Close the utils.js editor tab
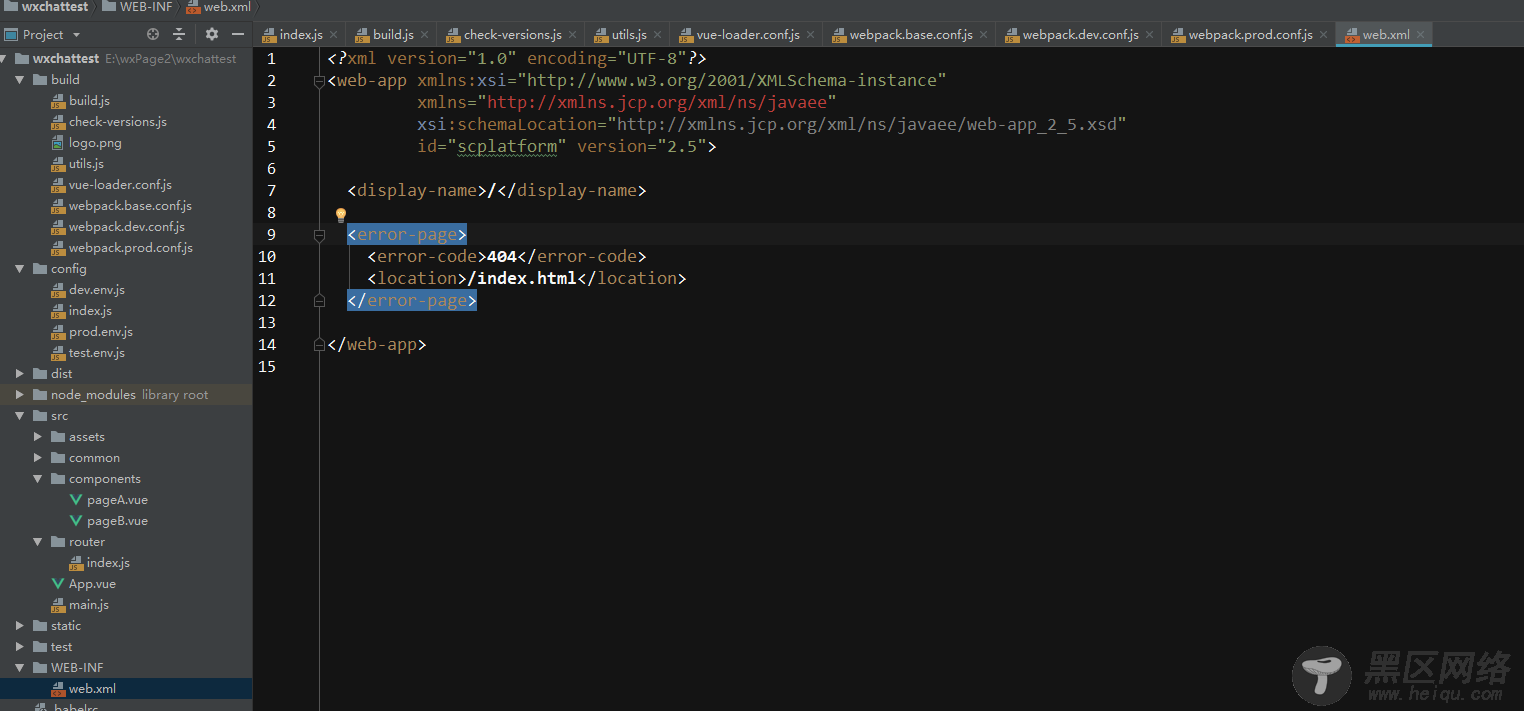1524x711 pixels. (658, 35)
